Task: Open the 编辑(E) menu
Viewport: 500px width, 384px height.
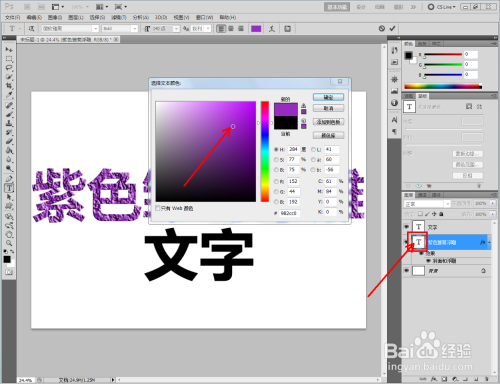Action: click(x=34, y=17)
